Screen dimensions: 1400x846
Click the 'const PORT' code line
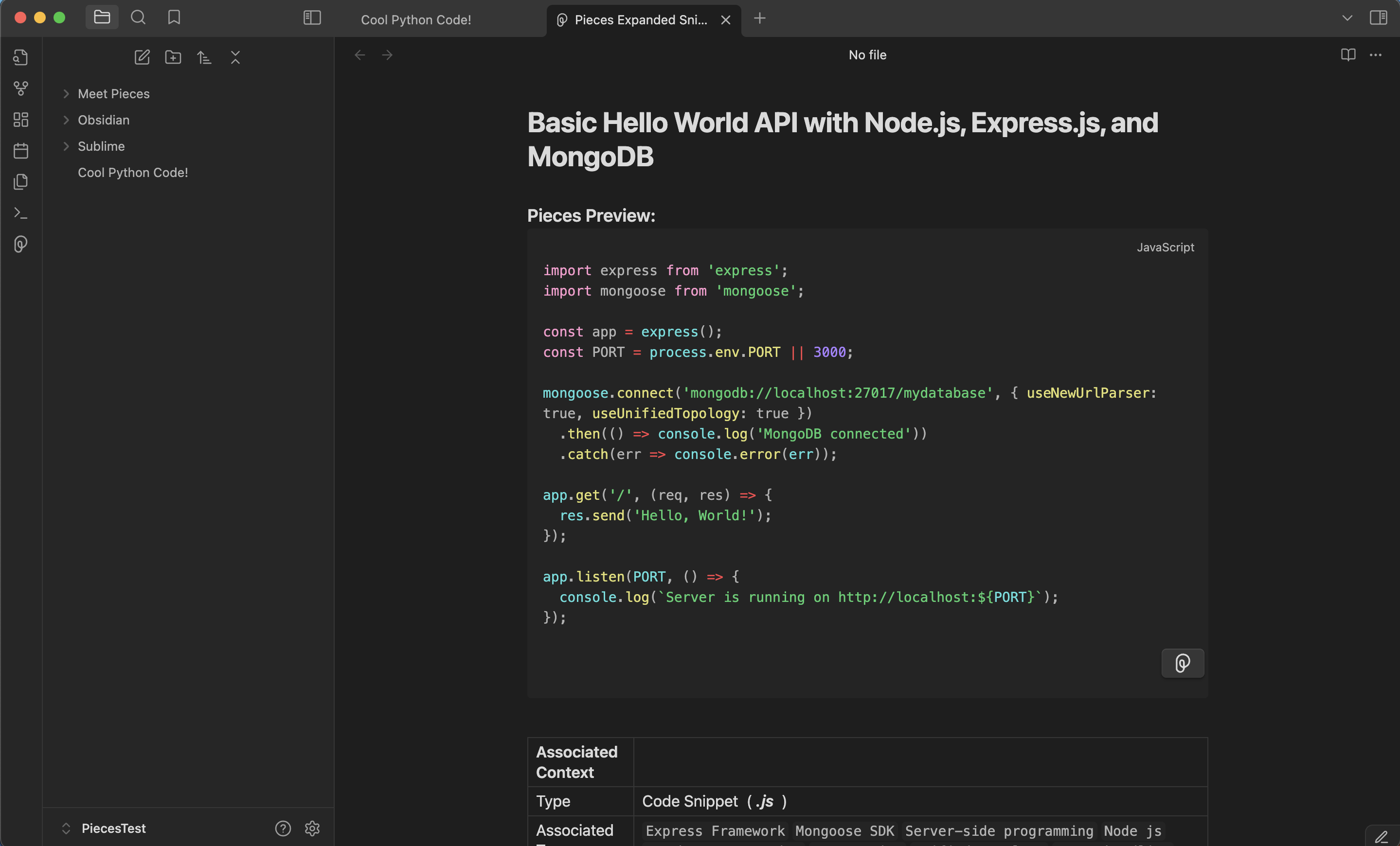[698, 352]
